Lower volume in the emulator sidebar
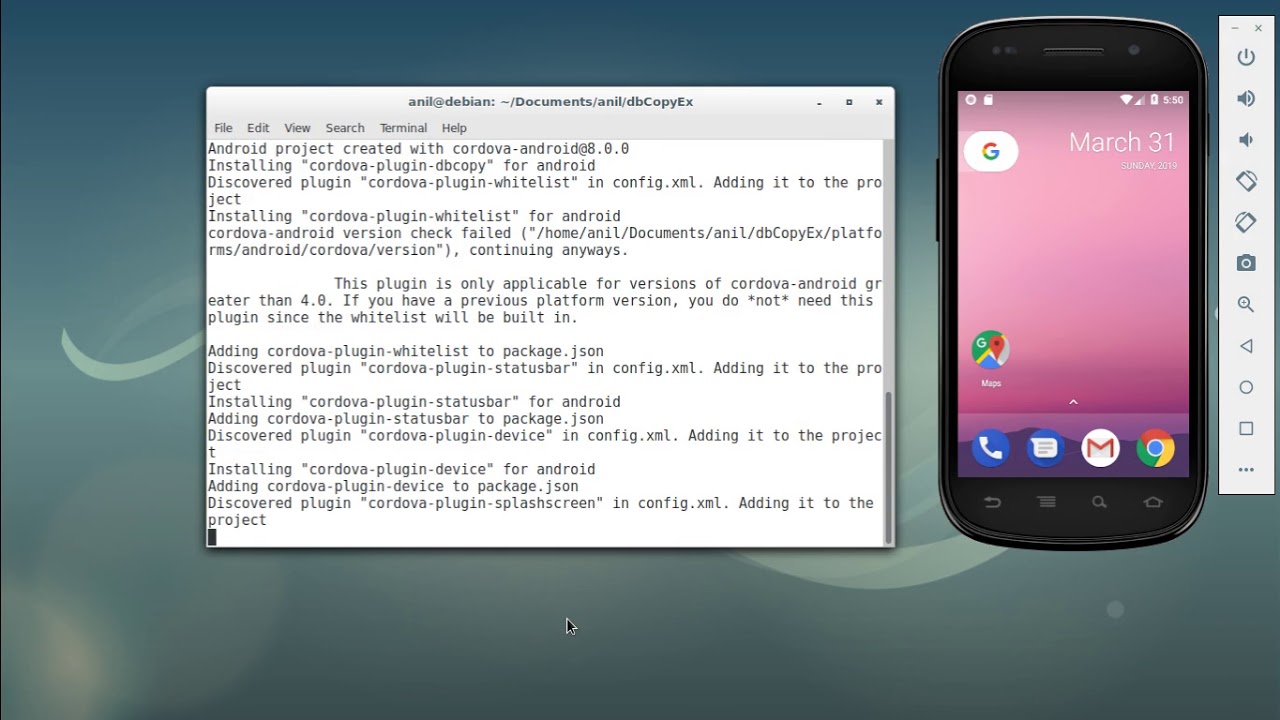Screen dimensions: 1280x720 [1246, 139]
